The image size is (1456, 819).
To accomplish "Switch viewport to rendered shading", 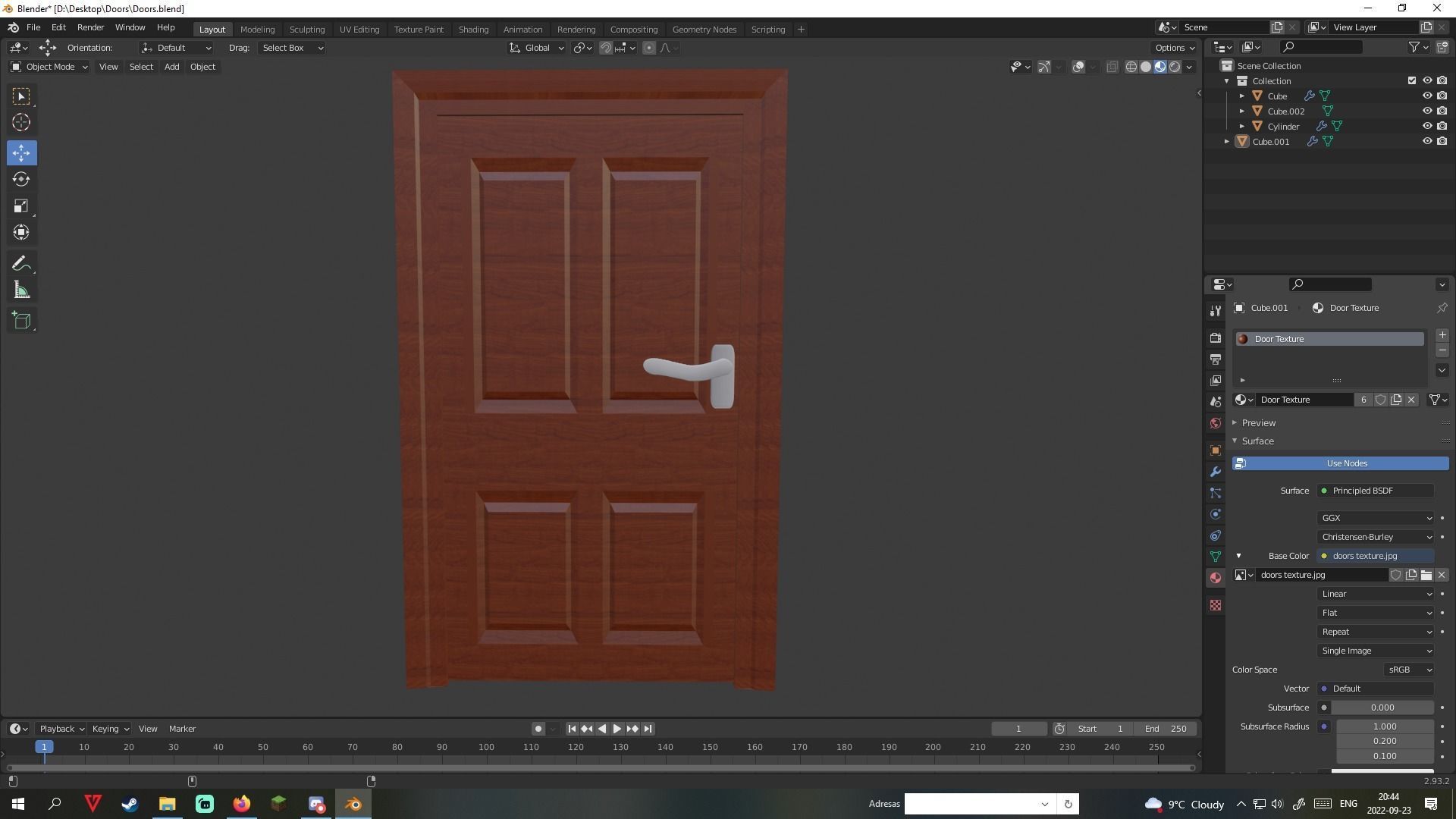I will tap(1175, 67).
